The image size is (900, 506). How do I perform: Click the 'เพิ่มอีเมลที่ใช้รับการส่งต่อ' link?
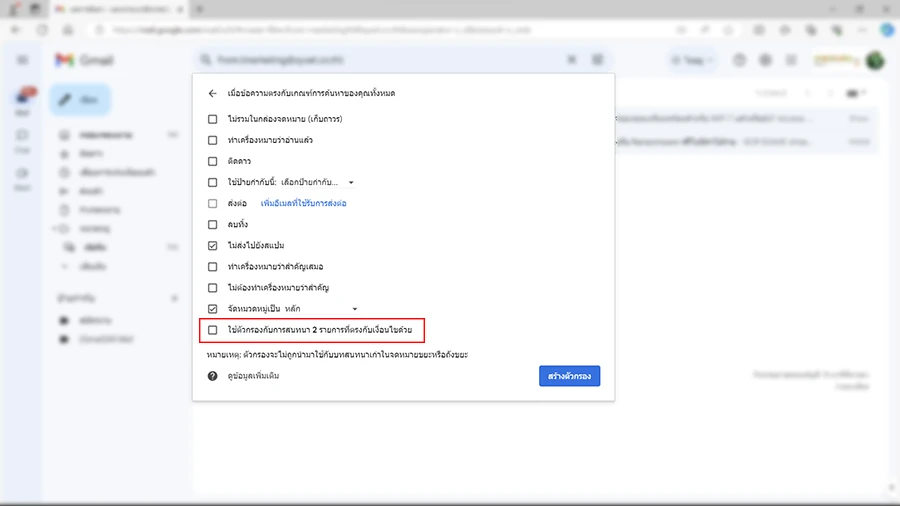pyautogui.click(x=303, y=203)
